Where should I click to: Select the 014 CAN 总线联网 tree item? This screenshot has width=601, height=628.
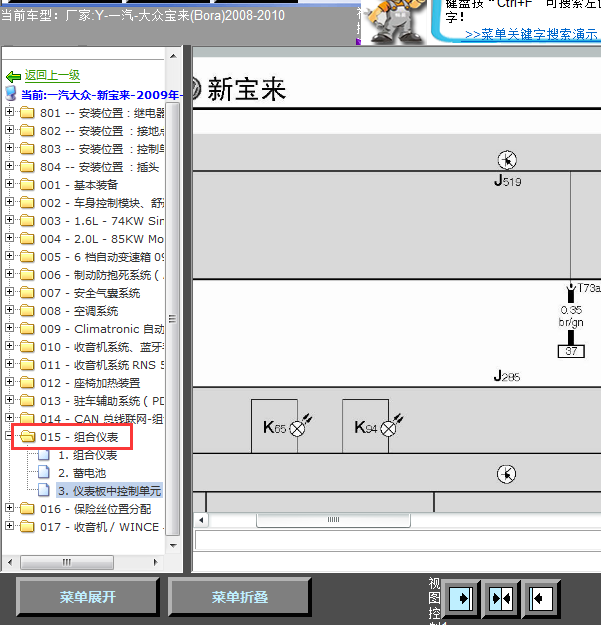[x=102, y=419]
